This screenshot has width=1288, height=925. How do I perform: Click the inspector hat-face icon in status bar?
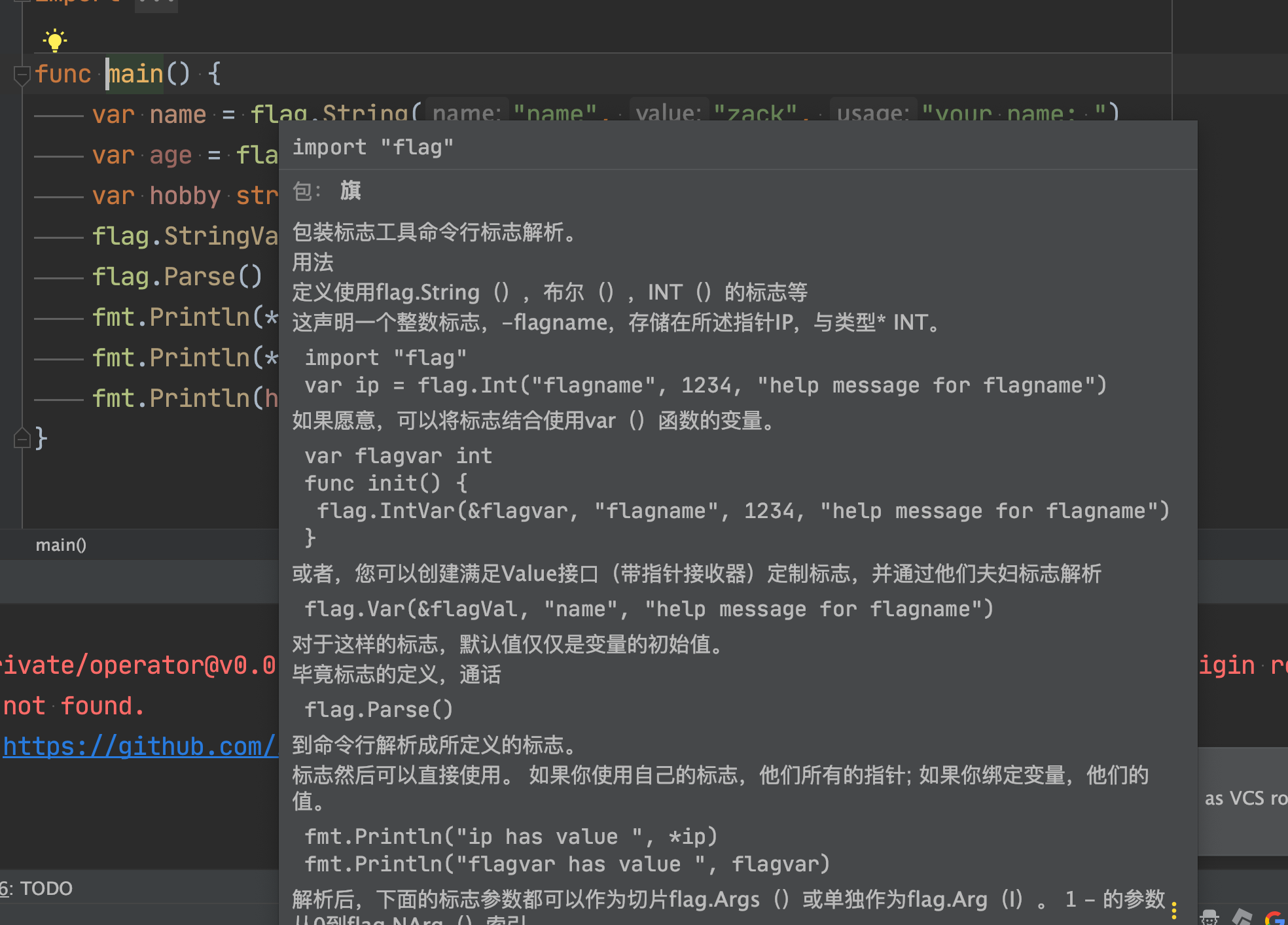(x=1209, y=917)
